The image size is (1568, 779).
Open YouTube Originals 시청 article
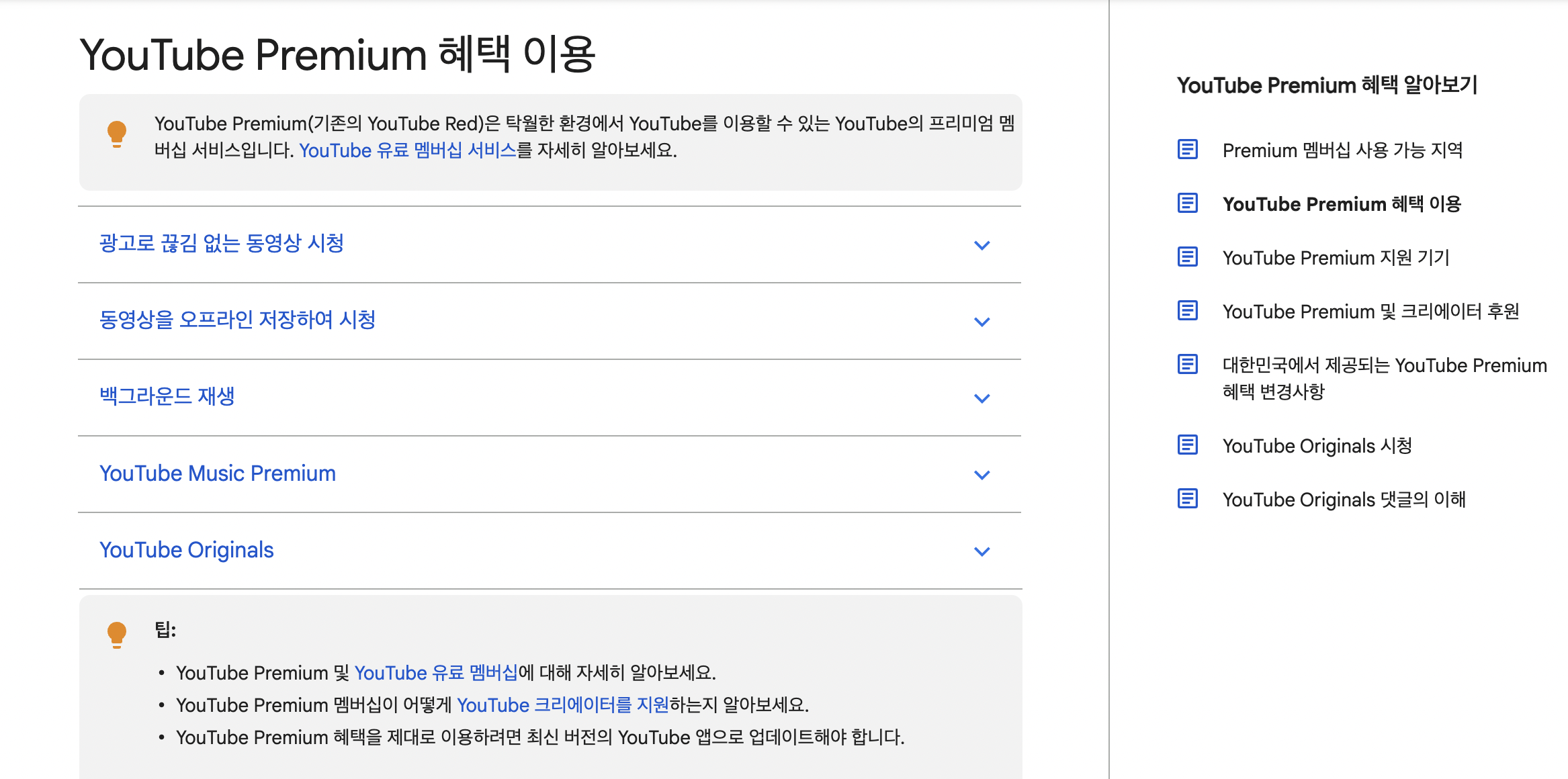click(1317, 446)
